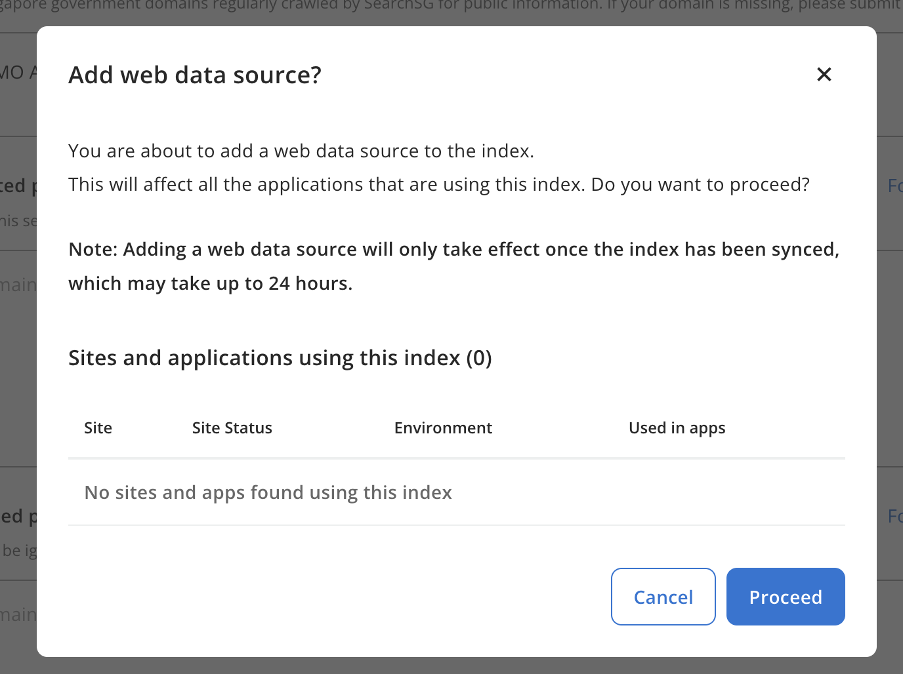Click the partially visible MO A label on left
This screenshot has width=904, height=674.
(13, 72)
